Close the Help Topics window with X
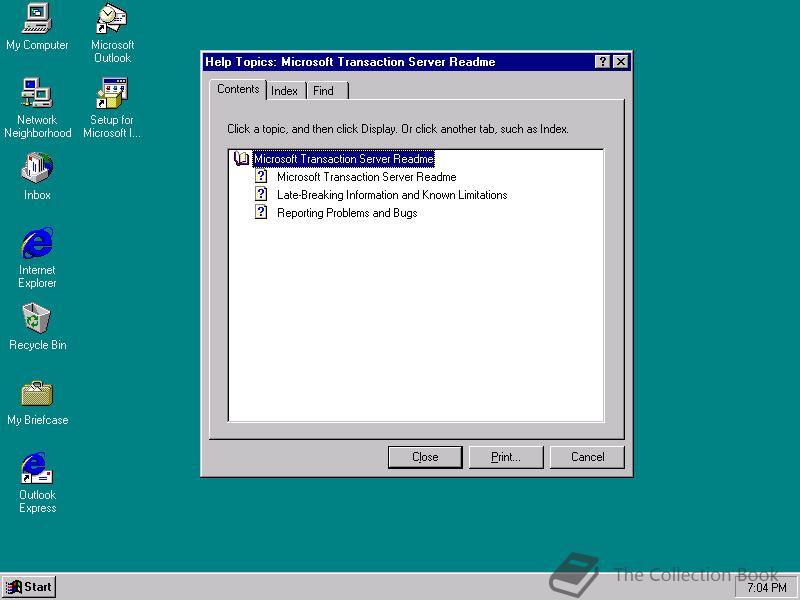The image size is (800, 600). click(x=620, y=62)
